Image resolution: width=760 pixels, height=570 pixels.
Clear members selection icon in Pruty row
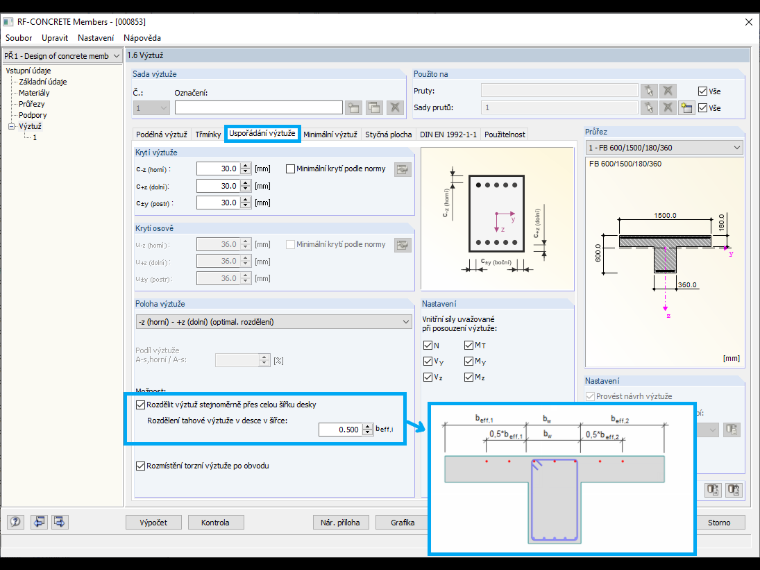click(x=667, y=91)
